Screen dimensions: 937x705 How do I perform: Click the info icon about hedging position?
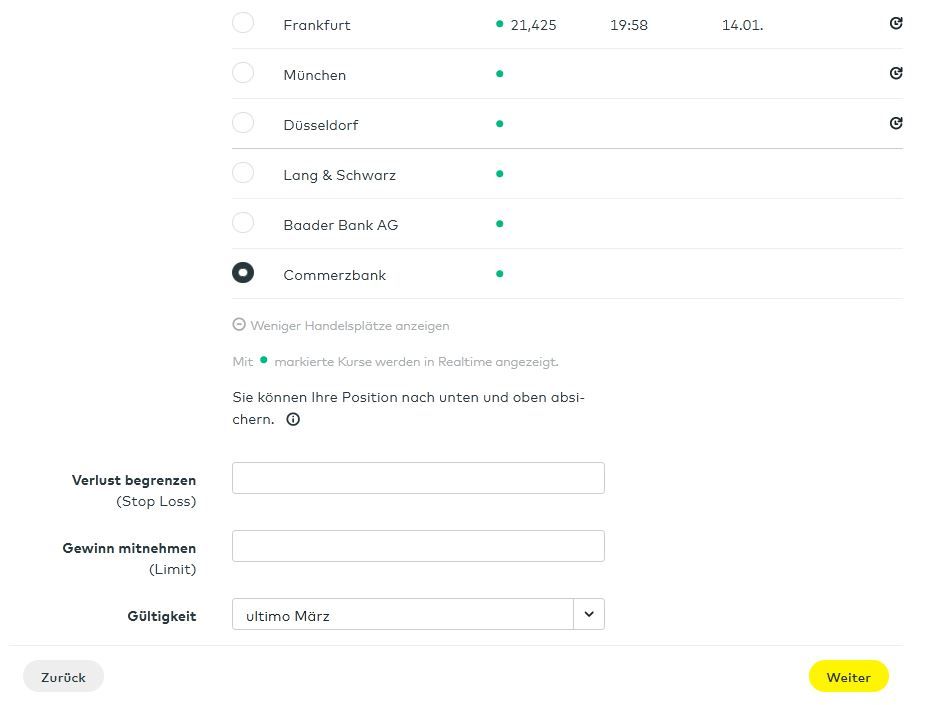point(293,420)
